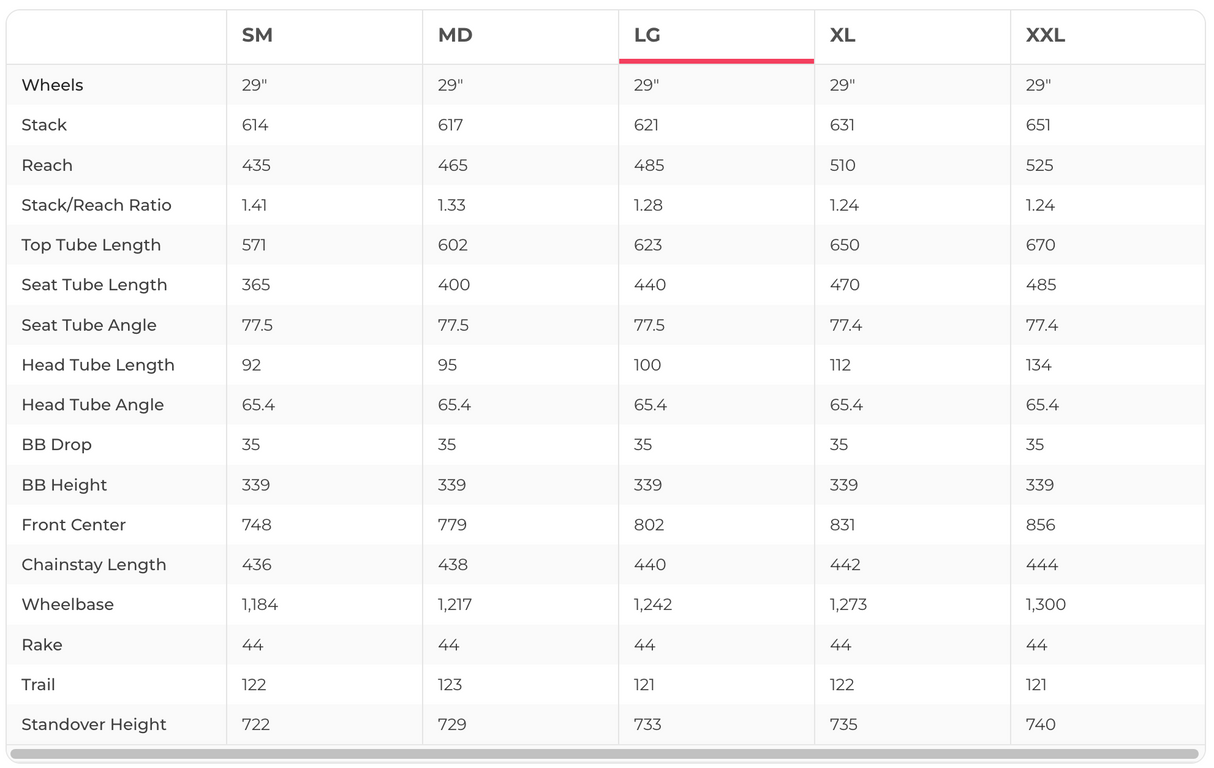Select the LG size column header
Image resolution: width=1214 pixels, height=768 pixels.
click(x=647, y=36)
